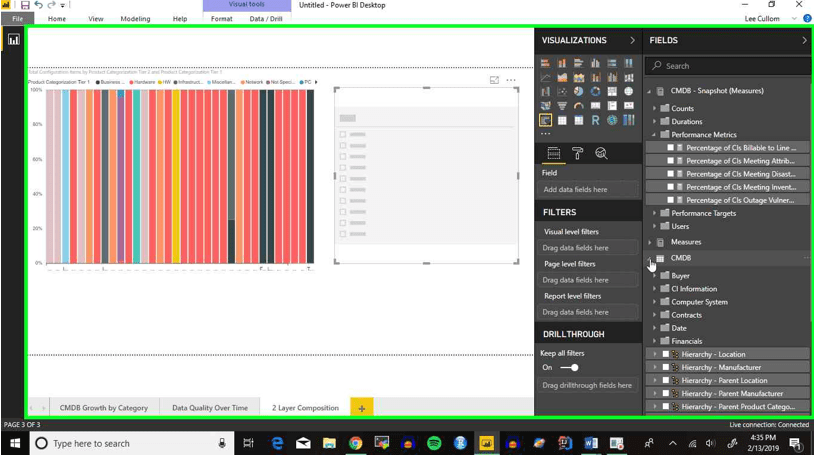Viewport: 815px width, 456px height.
Task: Click the Hardware legend item
Action: pos(142,82)
